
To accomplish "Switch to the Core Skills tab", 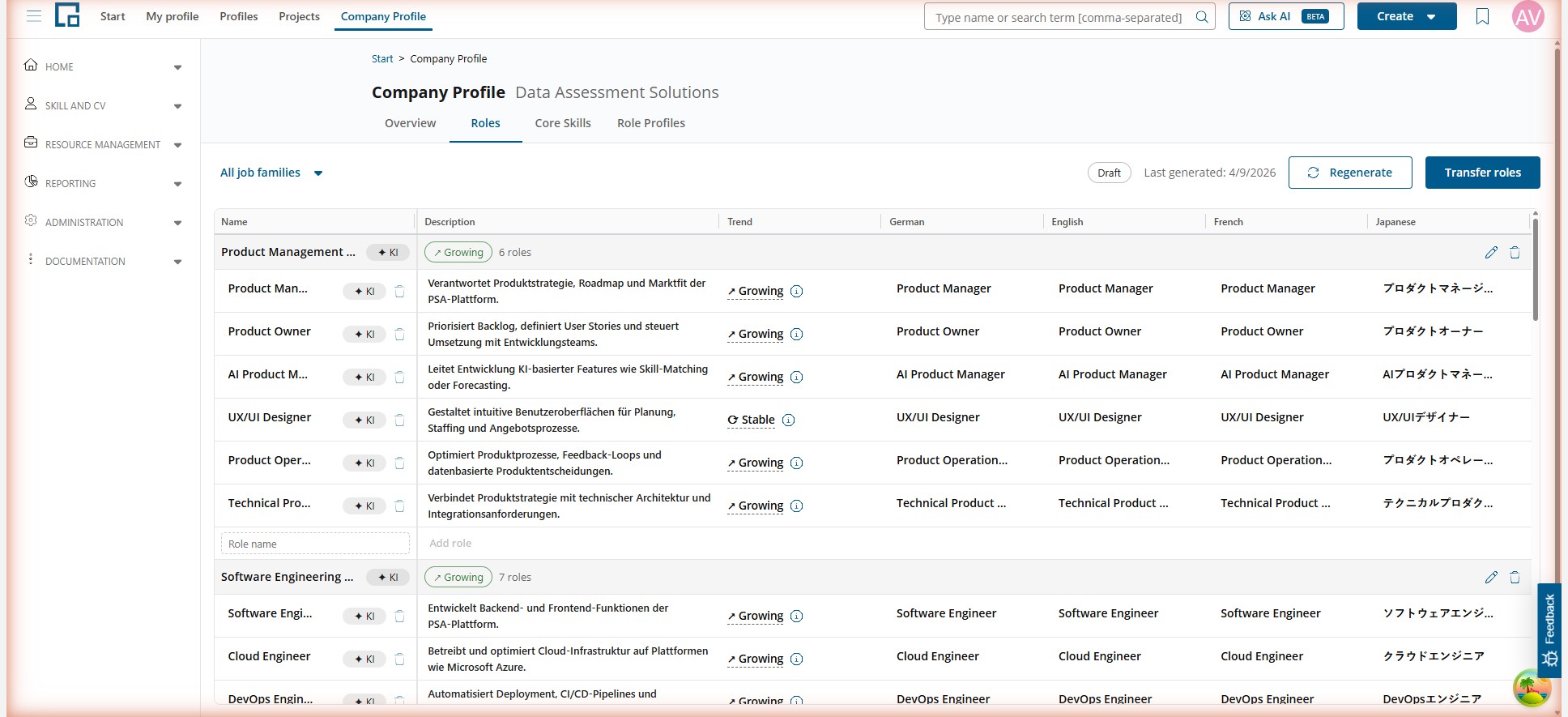I will (x=563, y=123).
